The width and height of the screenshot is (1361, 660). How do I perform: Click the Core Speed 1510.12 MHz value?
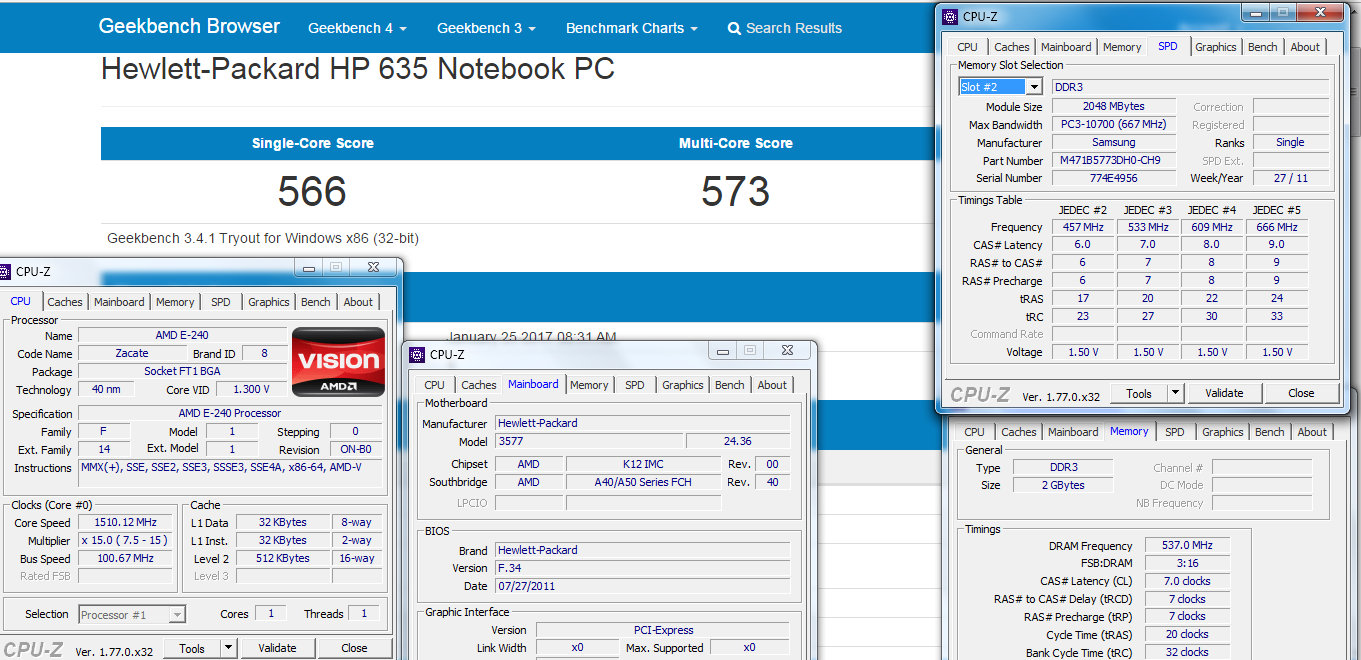pyautogui.click(x=127, y=522)
